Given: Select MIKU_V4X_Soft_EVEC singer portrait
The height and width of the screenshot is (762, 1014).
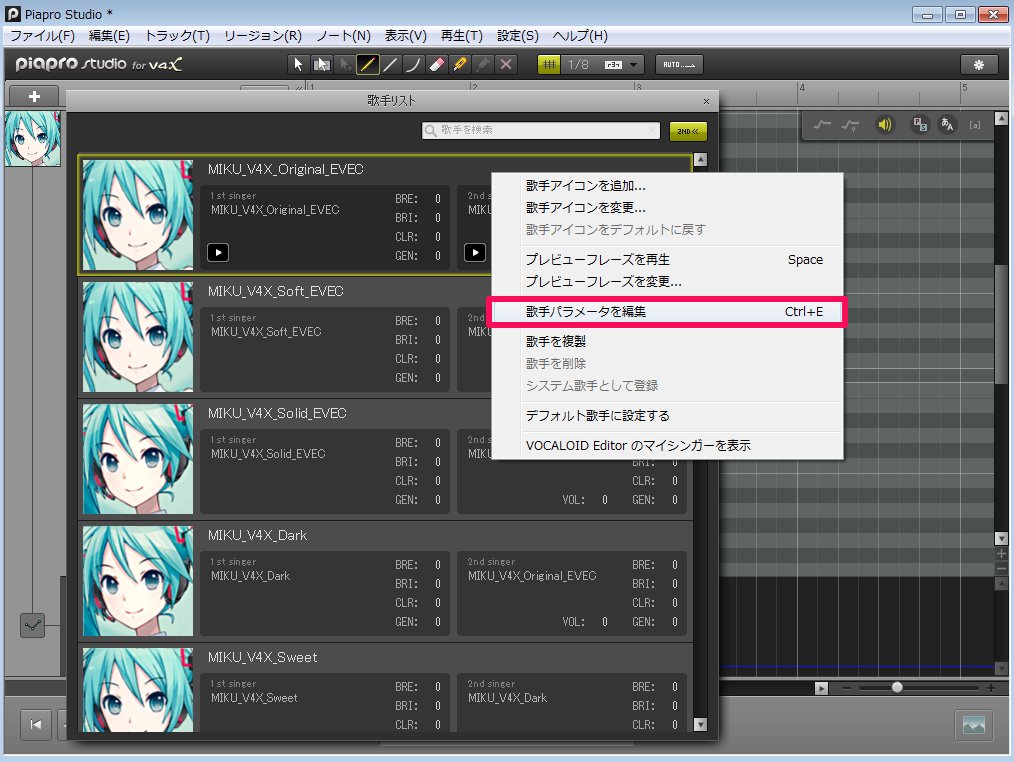Looking at the screenshot, I should point(138,336).
